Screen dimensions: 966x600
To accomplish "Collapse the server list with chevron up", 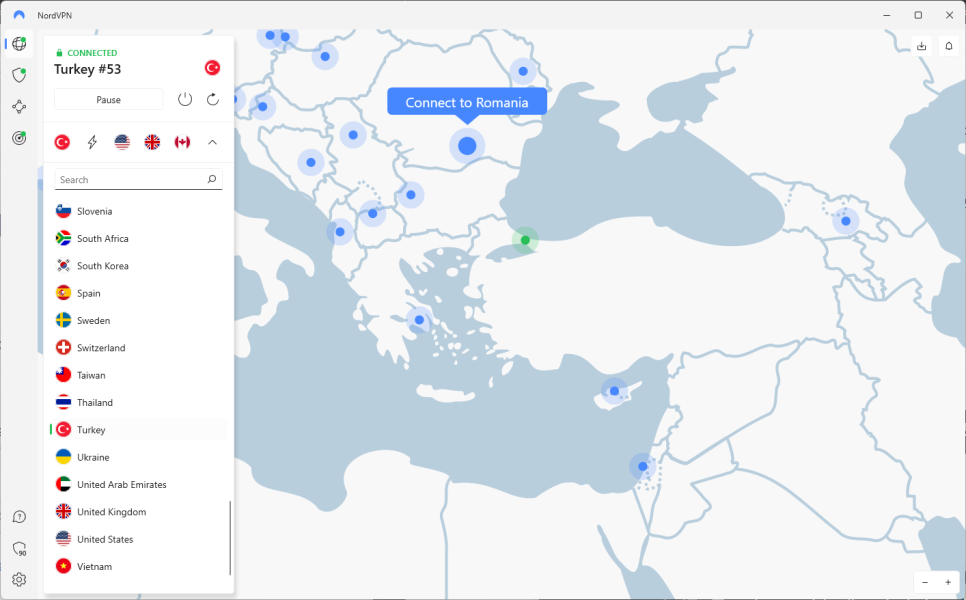I will pyautogui.click(x=213, y=142).
